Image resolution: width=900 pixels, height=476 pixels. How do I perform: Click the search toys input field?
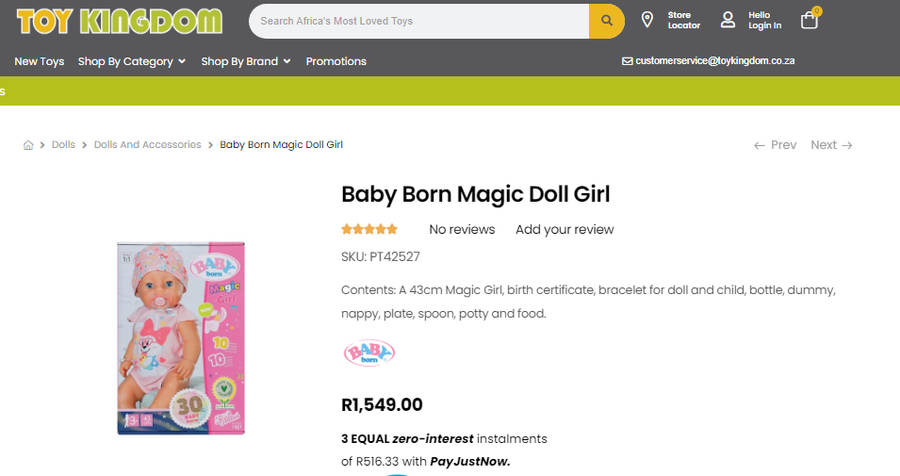(x=418, y=21)
